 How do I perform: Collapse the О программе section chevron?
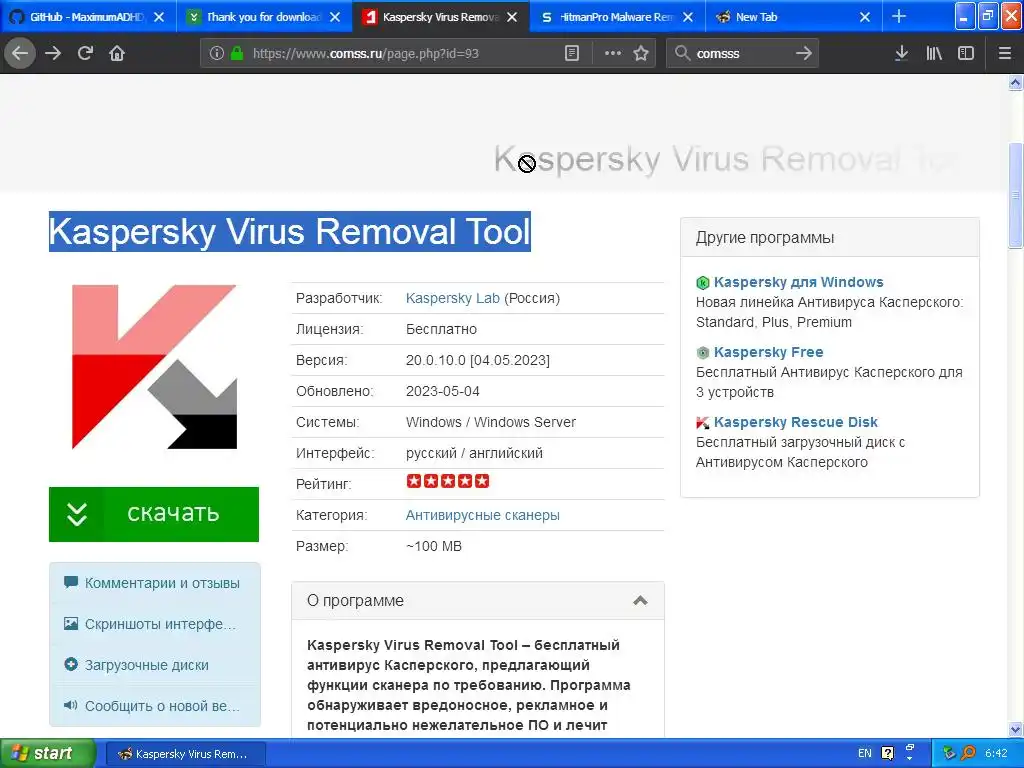(640, 601)
